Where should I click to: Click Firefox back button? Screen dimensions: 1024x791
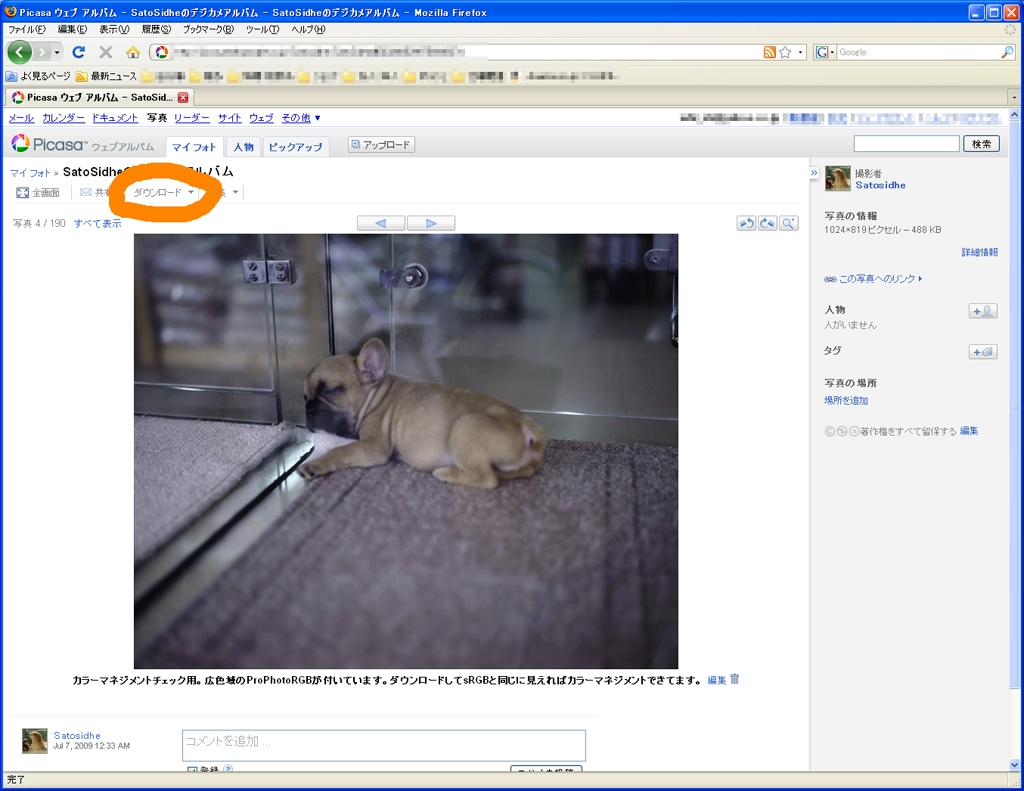(20, 52)
